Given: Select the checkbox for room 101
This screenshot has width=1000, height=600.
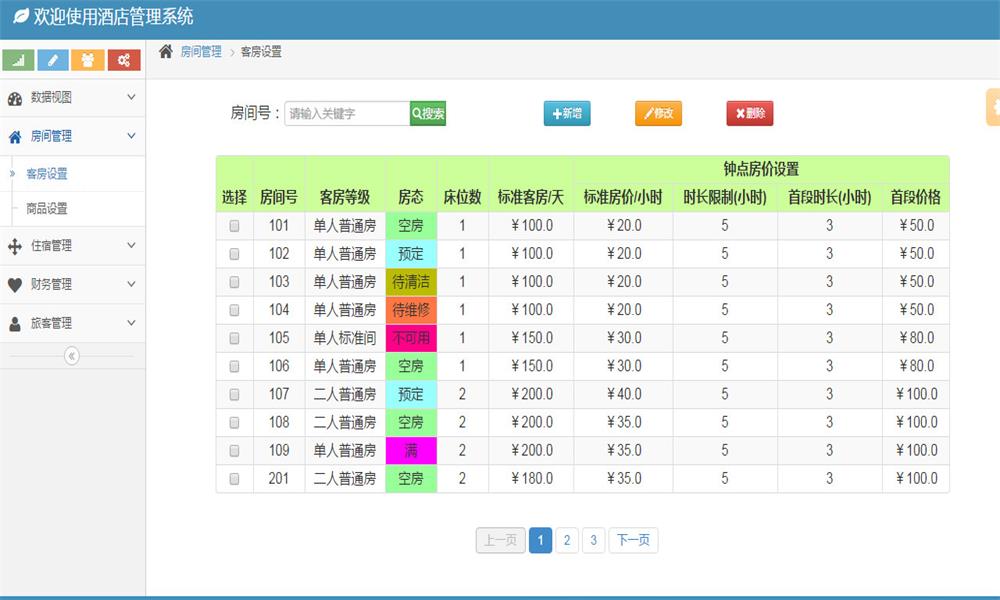Looking at the screenshot, I should click(234, 226).
